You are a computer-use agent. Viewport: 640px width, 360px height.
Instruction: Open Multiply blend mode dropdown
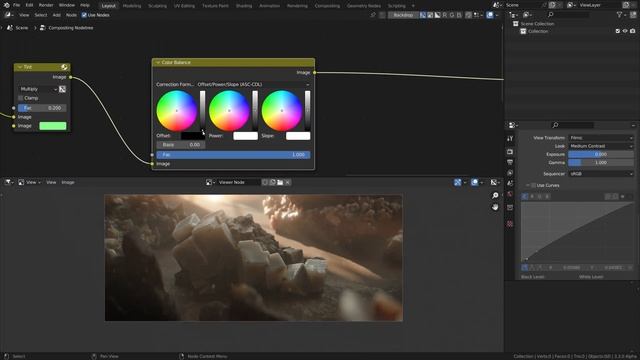(38, 89)
